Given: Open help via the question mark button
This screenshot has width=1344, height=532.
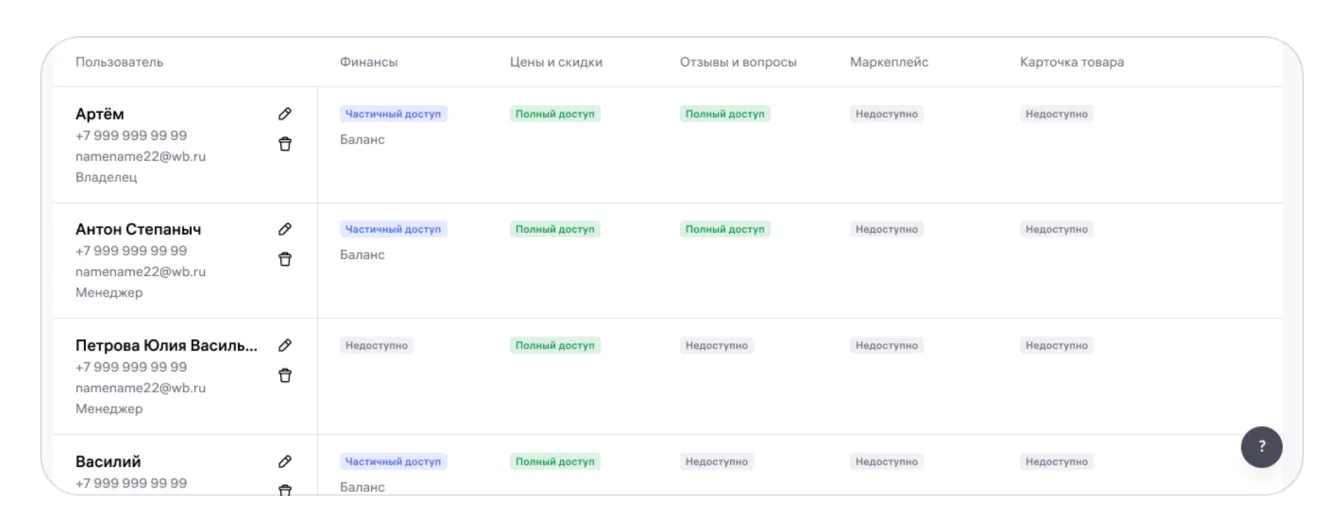Looking at the screenshot, I should tap(1261, 447).
